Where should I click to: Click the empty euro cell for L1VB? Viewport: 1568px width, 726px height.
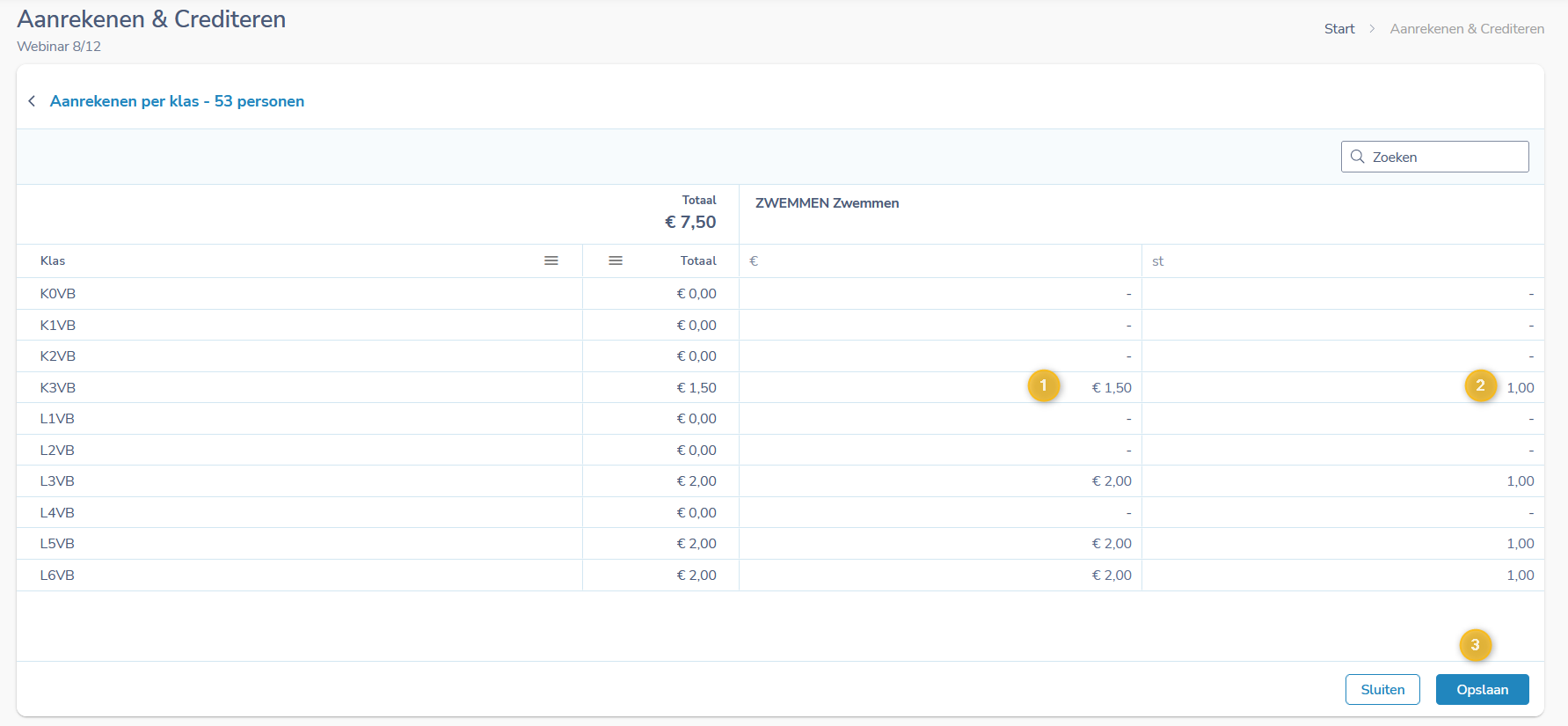pyautogui.click(x=940, y=419)
